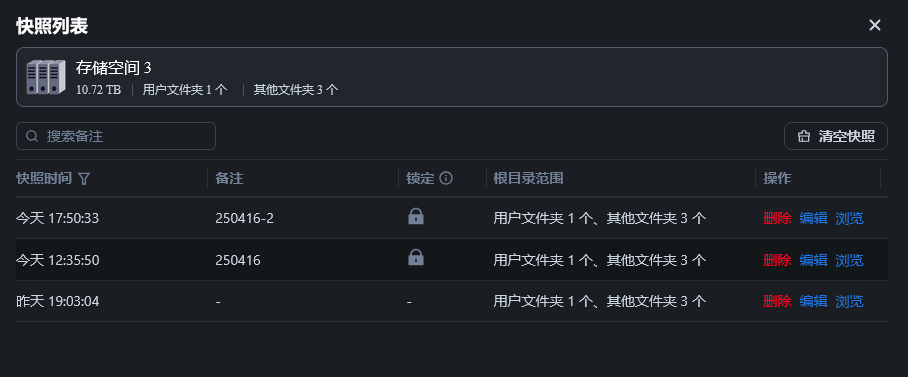Toggle the lock icon for snapshot 250416-2
Screen dimensions: 908x377
coord(416,217)
